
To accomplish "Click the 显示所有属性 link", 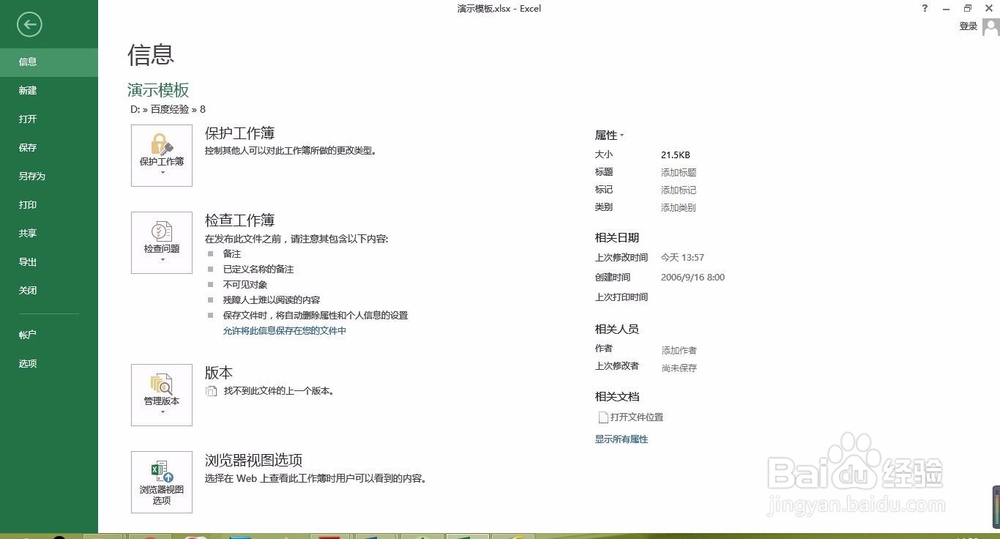I will 621,439.
